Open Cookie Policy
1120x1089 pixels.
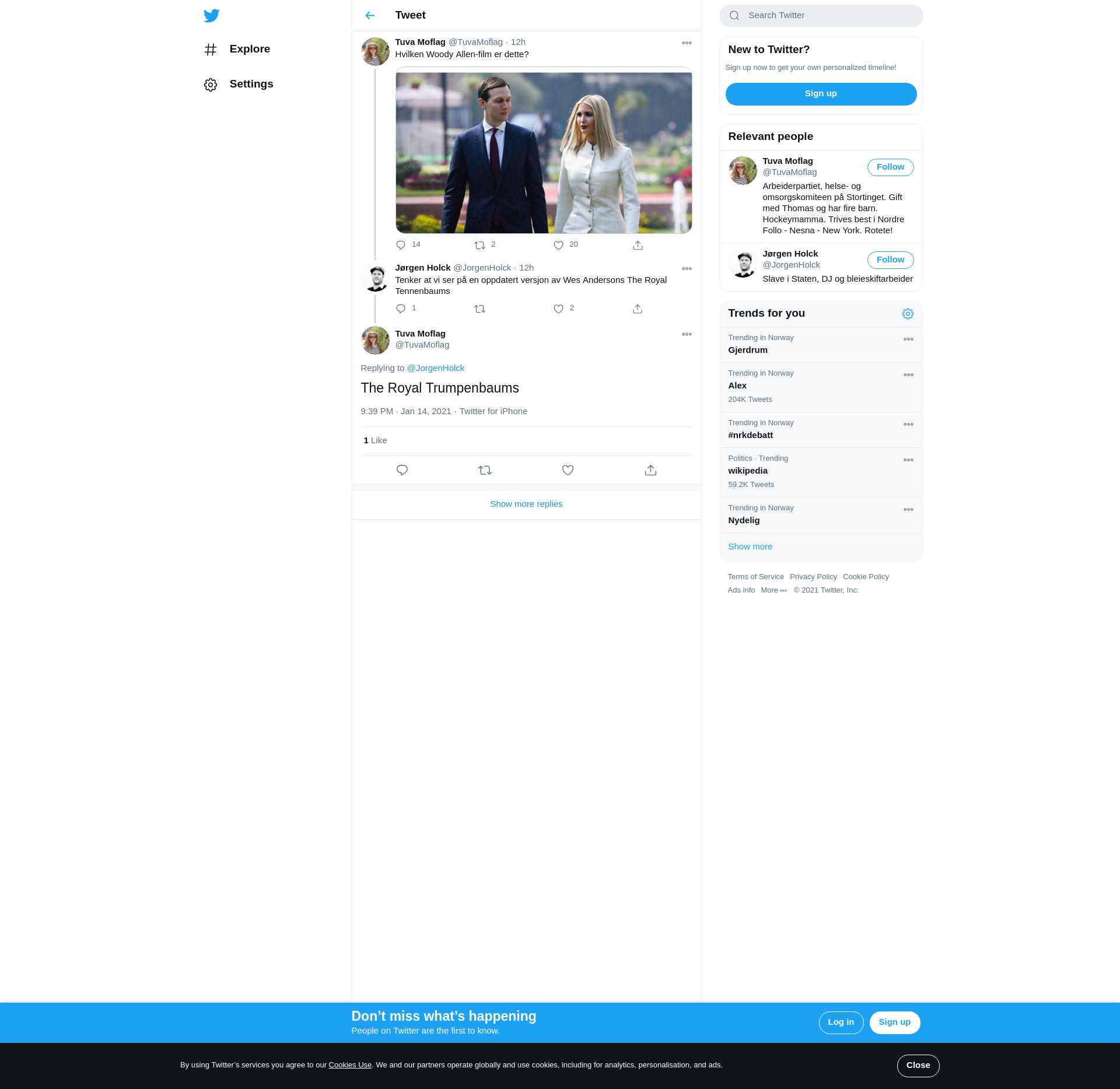[866, 577]
